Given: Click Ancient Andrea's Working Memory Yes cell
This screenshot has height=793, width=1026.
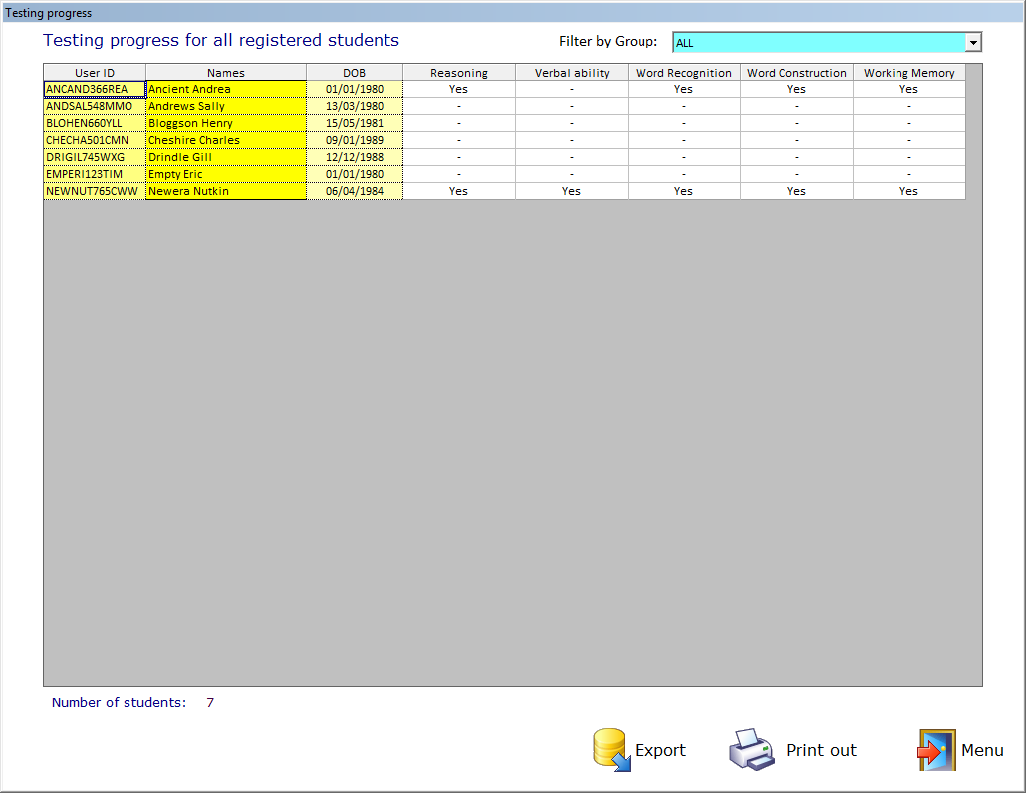Looking at the screenshot, I should [909, 89].
